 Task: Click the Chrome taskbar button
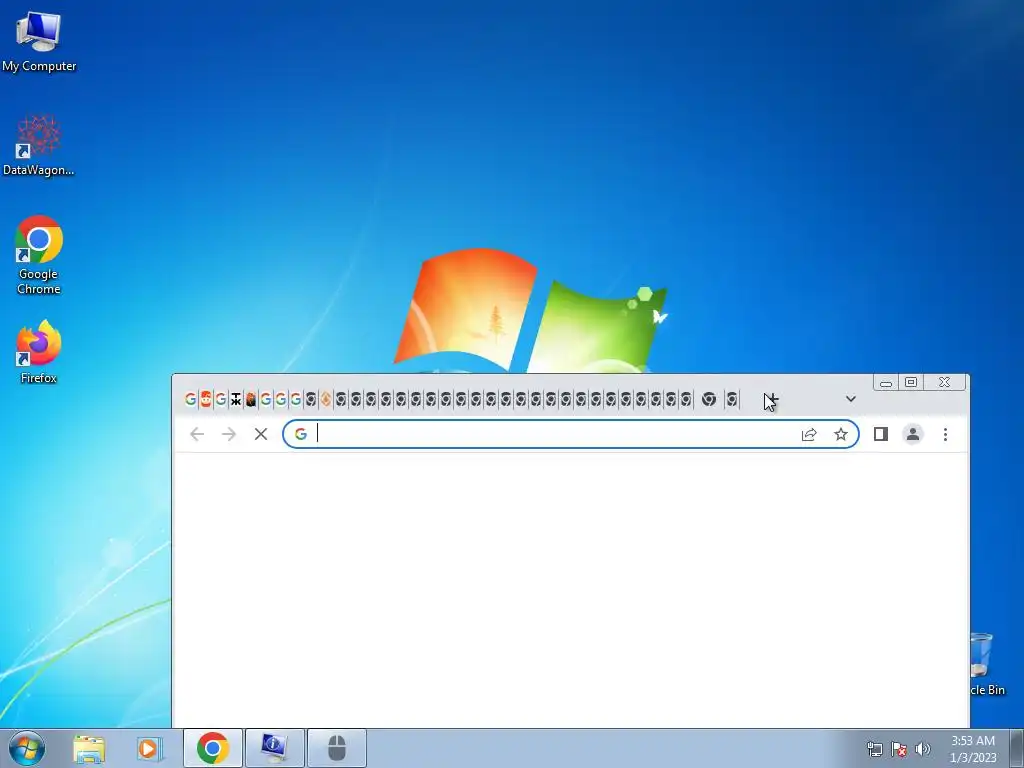(x=213, y=748)
